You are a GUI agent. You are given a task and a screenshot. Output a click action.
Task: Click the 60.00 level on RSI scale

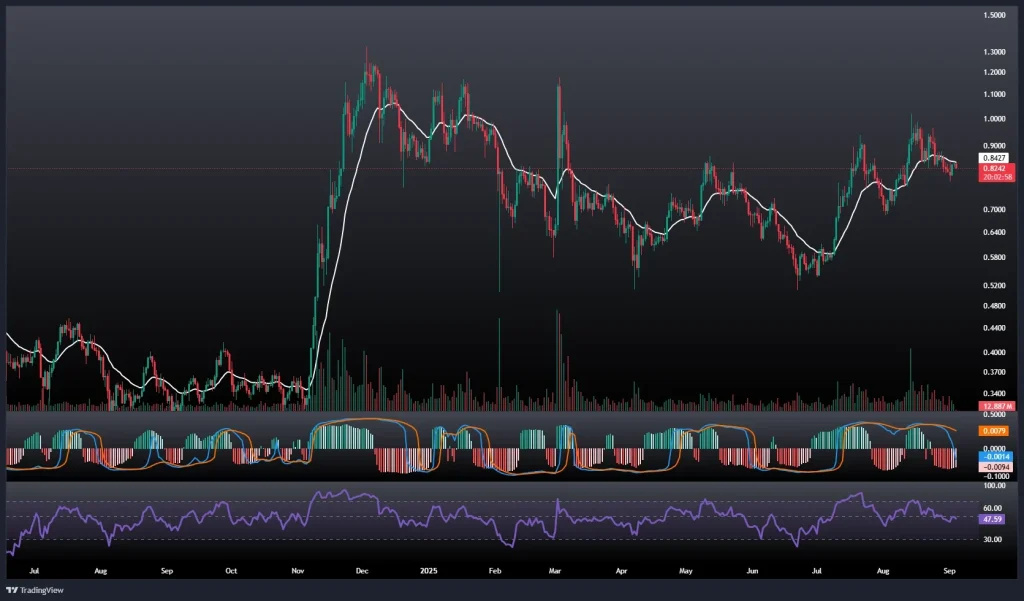pos(994,508)
